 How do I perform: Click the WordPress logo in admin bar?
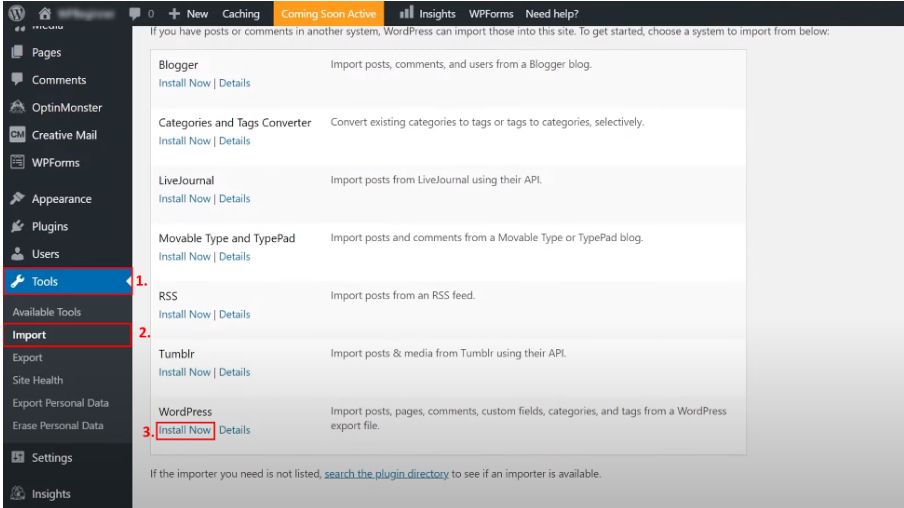click(17, 13)
